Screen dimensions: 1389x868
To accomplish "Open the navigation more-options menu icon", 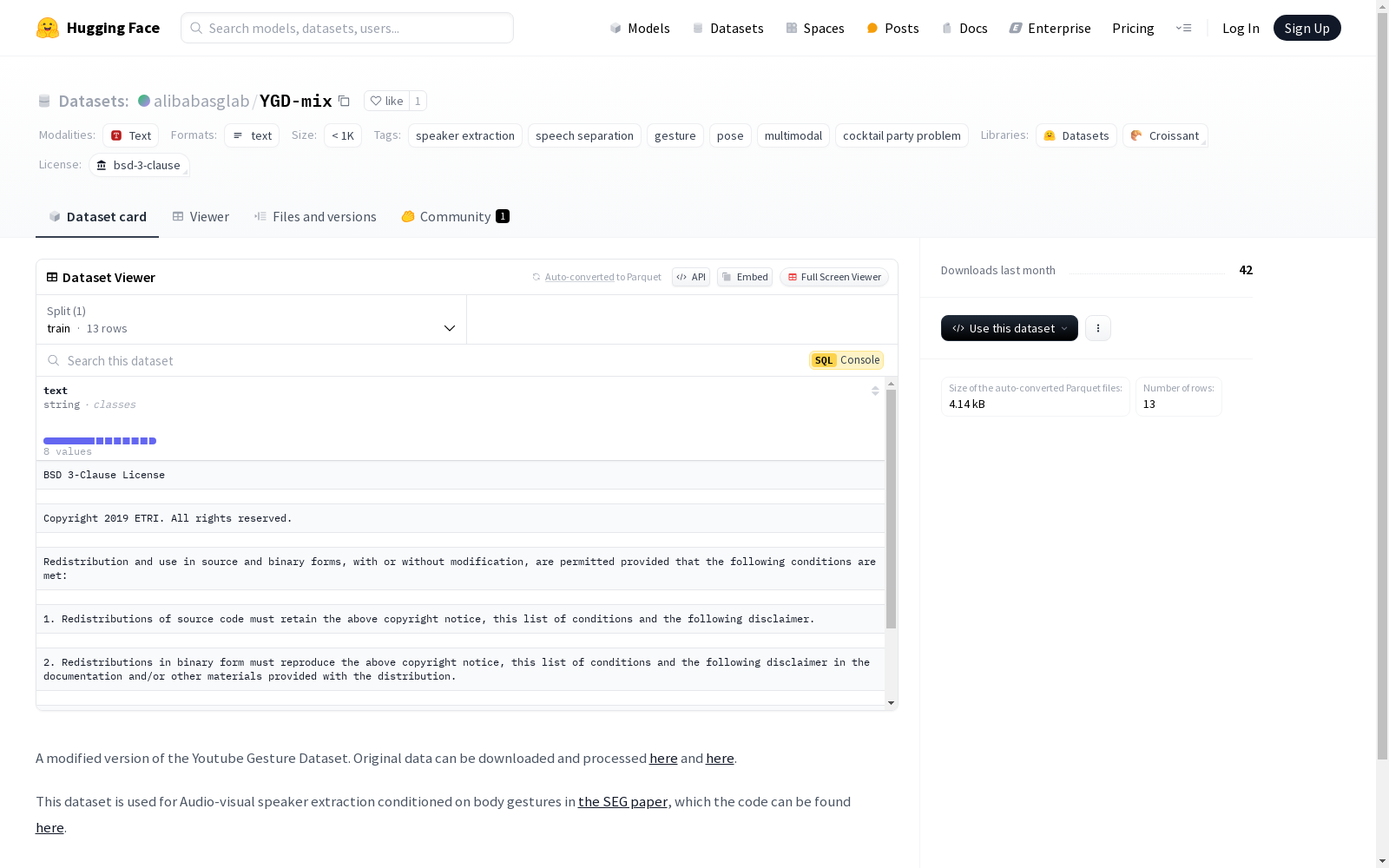I will (1183, 28).
